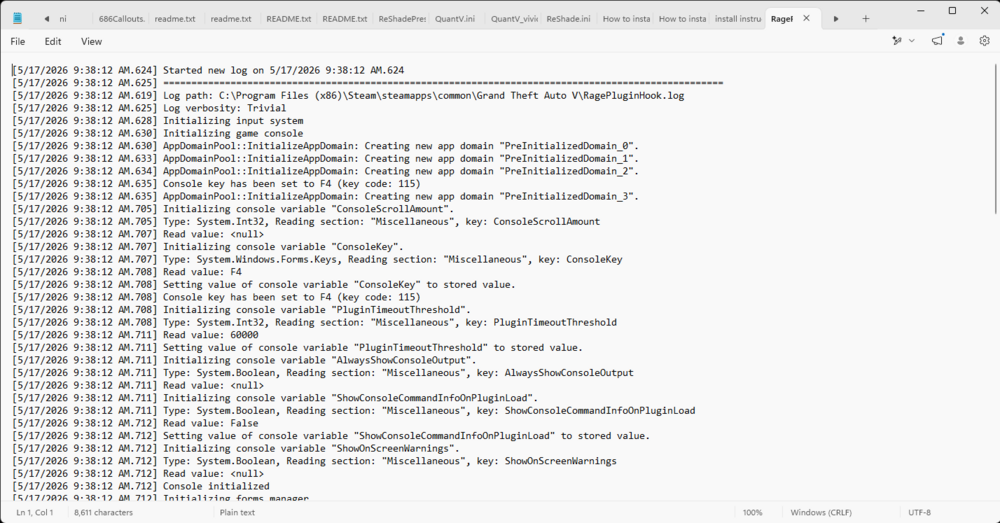Expand the Copilot dropdown chevron
This screenshot has width=1000, height=523.
click(912, 41)
